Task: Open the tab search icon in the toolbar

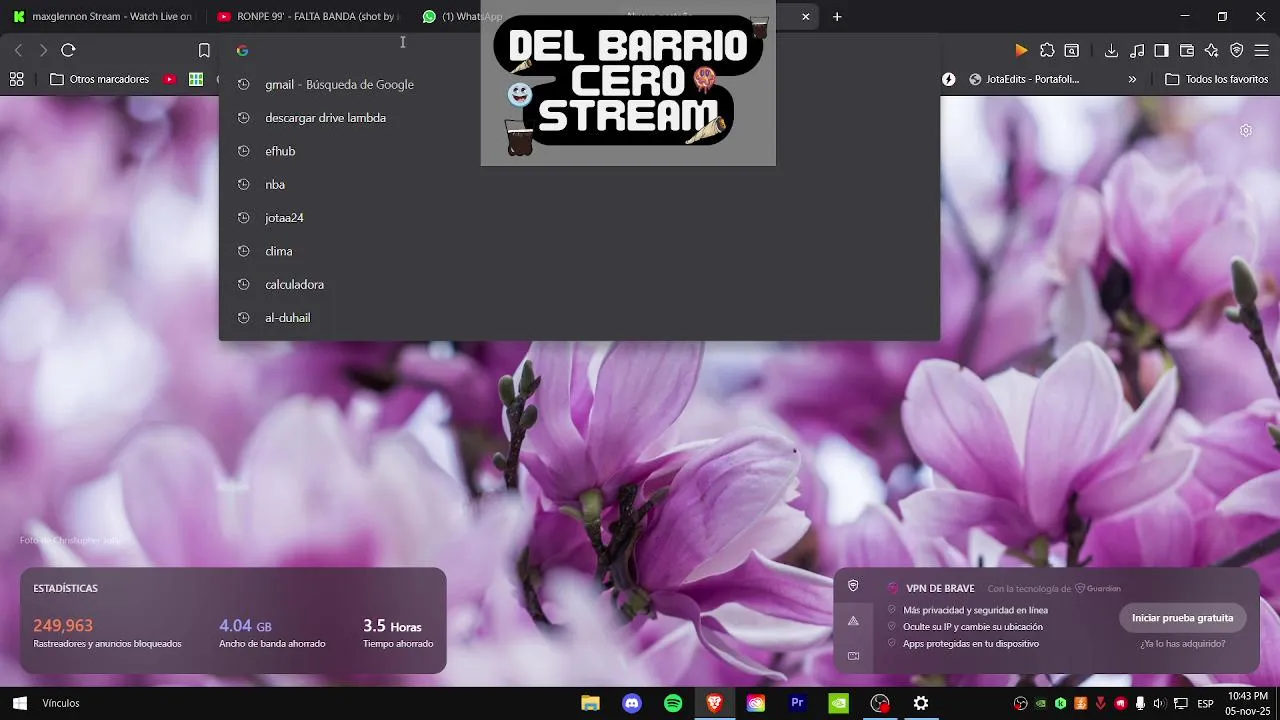Action: (1072, 50)
